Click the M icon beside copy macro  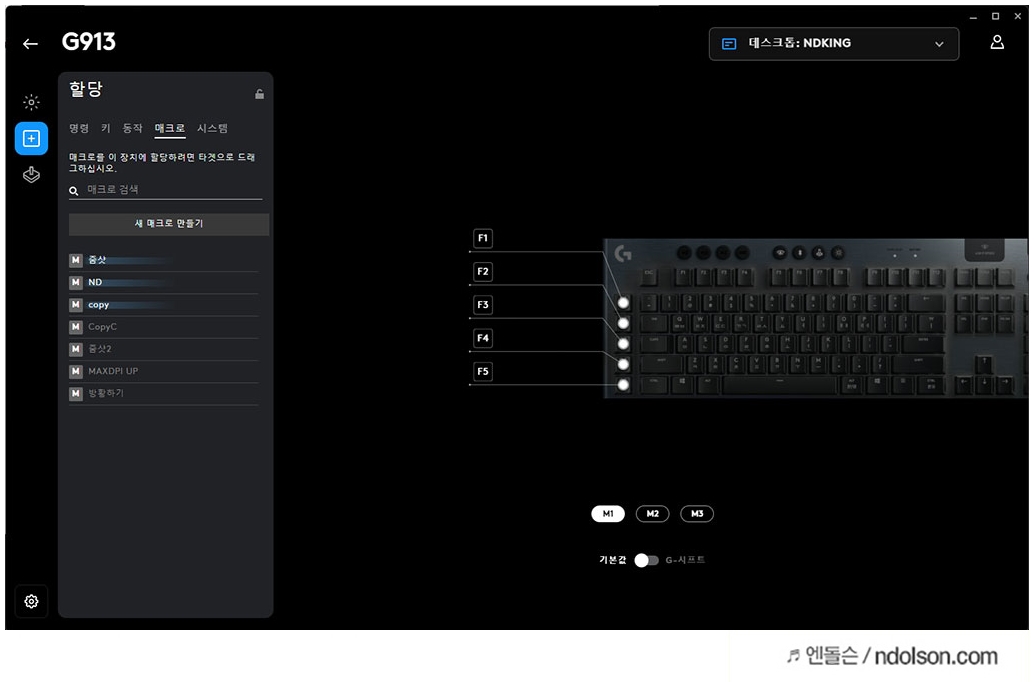click(x=76, y=305)
